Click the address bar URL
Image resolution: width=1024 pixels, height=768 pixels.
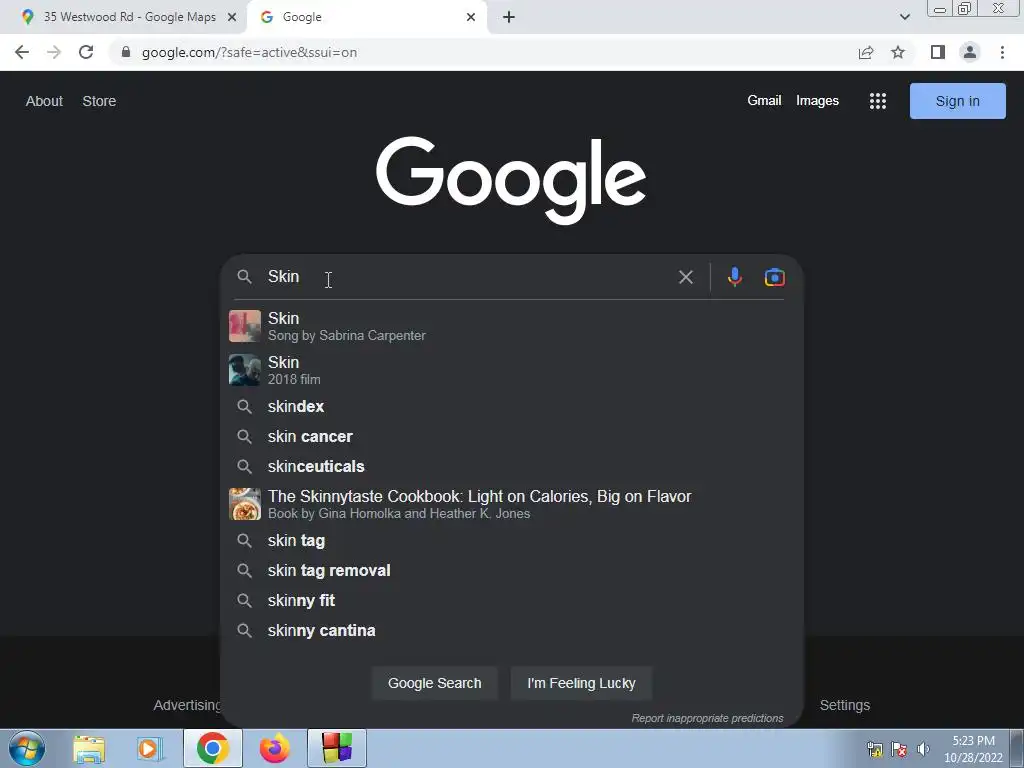pyautogui.click(x=249, y=52)
